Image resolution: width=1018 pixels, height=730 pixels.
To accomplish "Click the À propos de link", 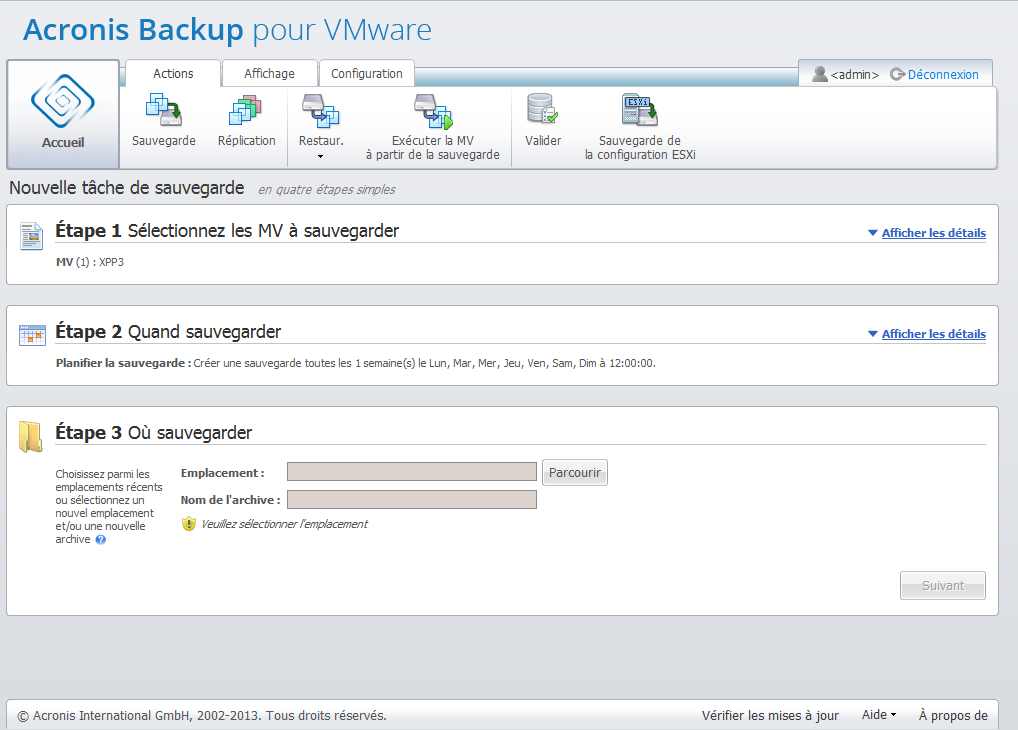I will pyautogui.click(x=953, y=715).
